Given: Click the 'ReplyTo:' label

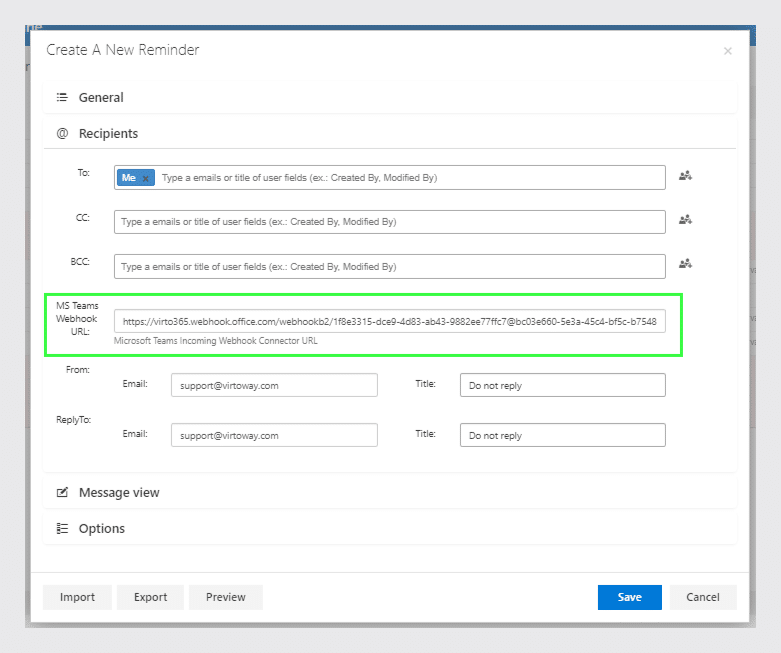Looking at the screenshot, I should click(x=74, y=420).
